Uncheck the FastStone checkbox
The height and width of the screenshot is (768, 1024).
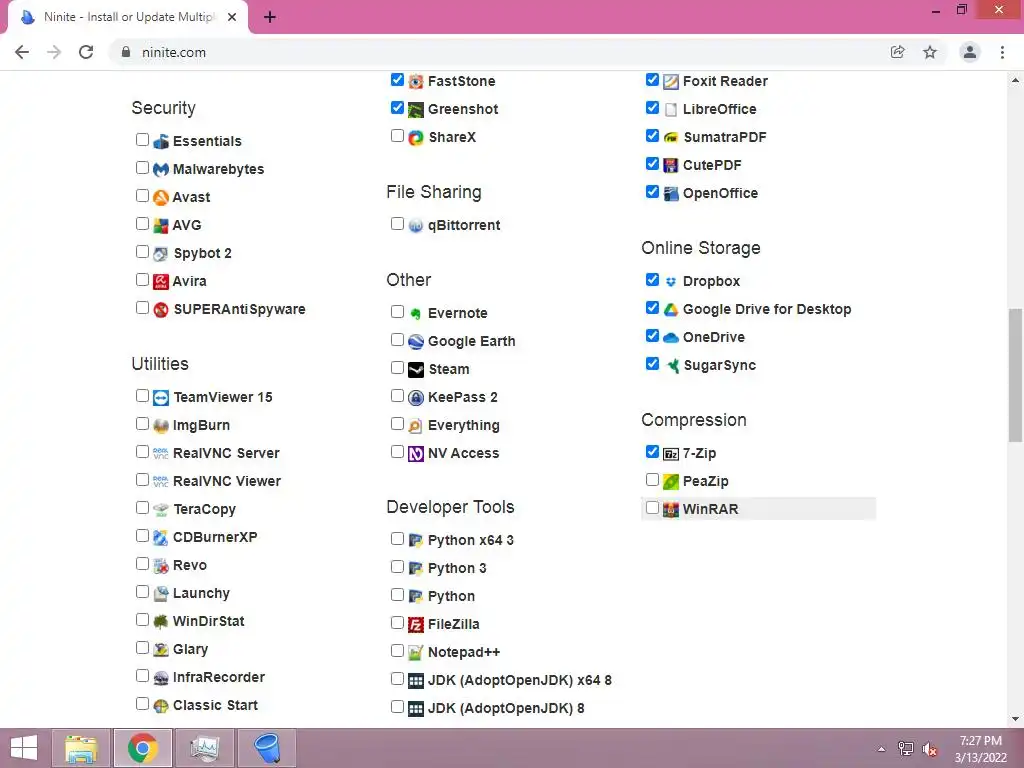point(397,80)
